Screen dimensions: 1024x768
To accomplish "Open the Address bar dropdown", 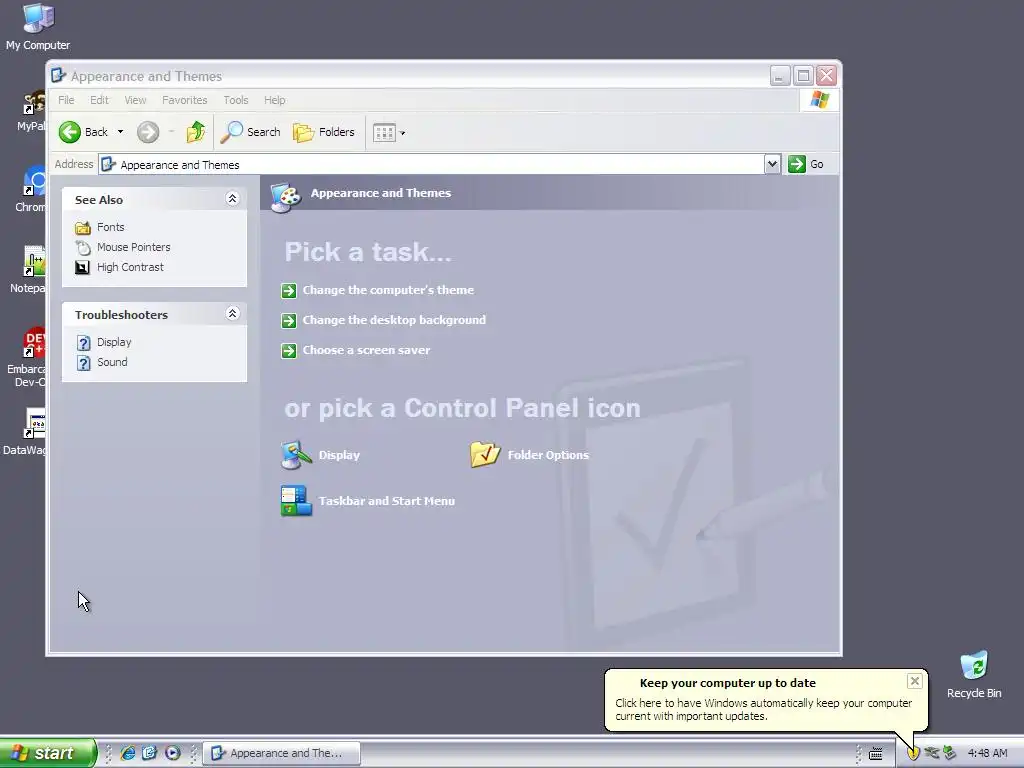I will [x=772, y=164].
